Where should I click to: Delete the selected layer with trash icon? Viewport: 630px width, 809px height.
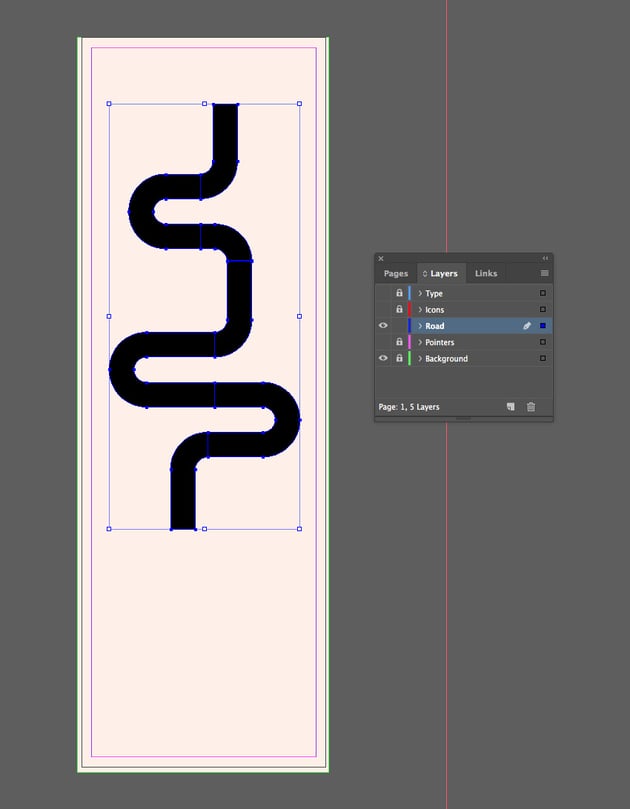coord(531,407)
